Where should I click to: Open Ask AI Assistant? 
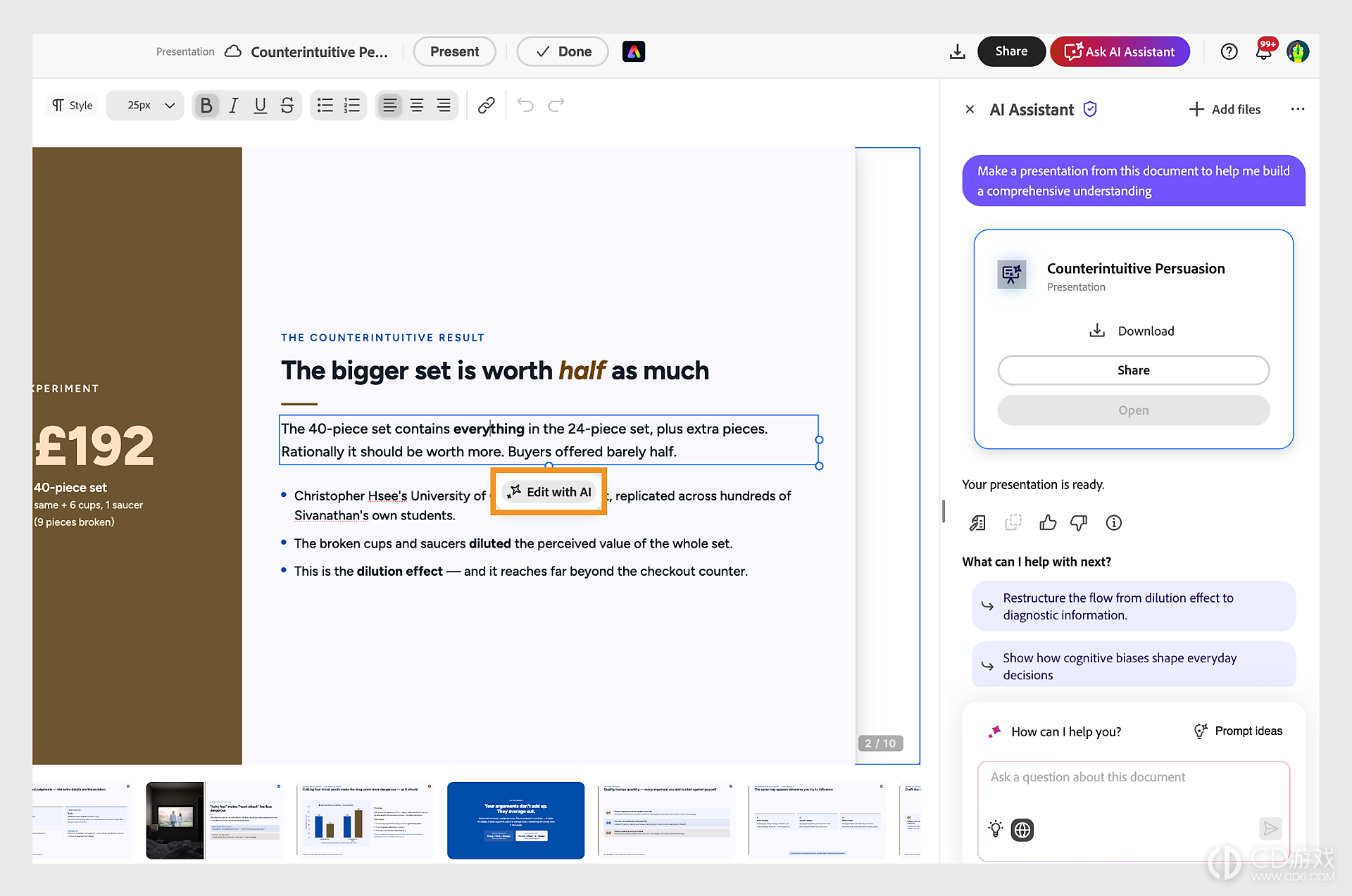(1120, 51)
